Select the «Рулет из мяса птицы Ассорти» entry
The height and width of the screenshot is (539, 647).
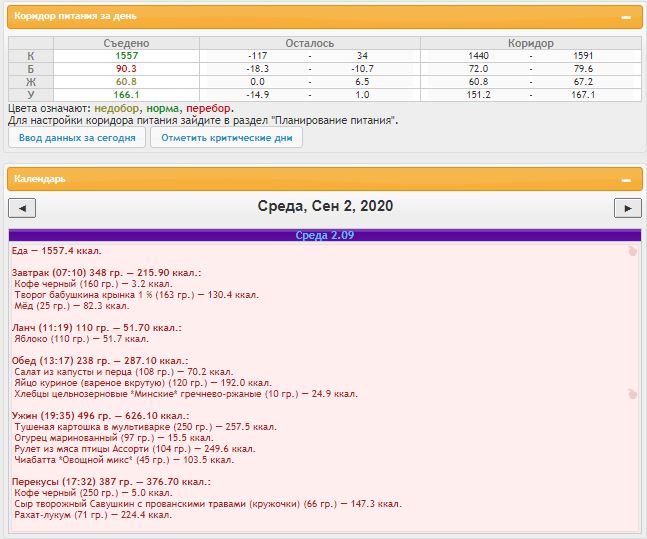135,449
